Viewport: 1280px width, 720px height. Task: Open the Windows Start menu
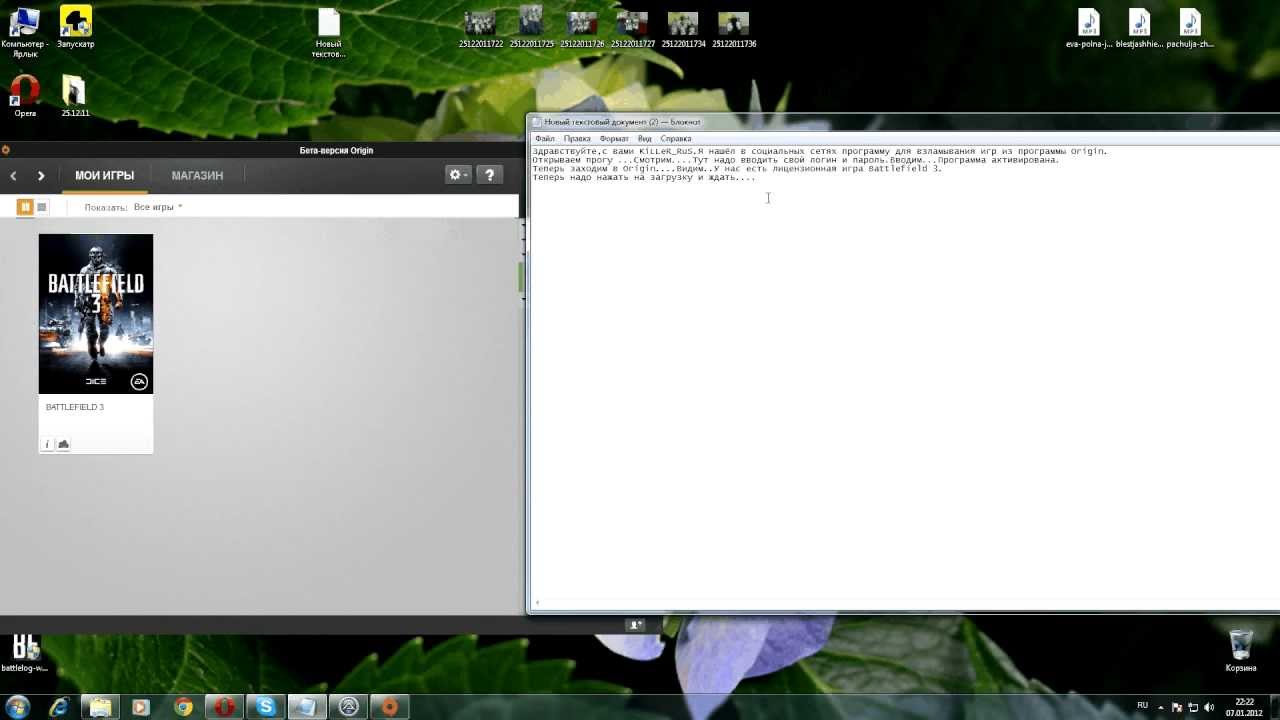point(18,707)
